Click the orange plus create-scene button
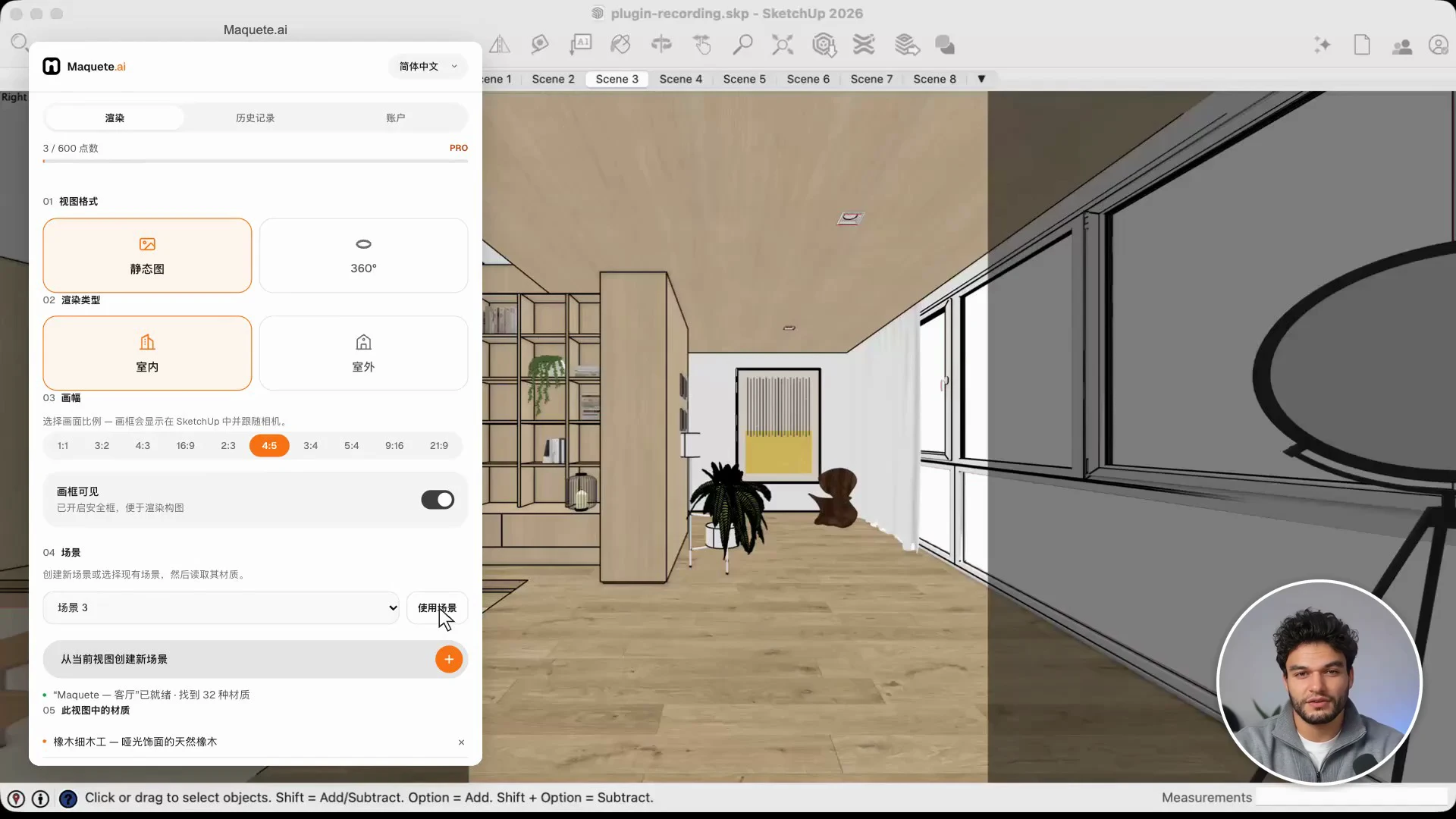The height and width of the screenshot is (819, 1456). (x=449, y=659)
